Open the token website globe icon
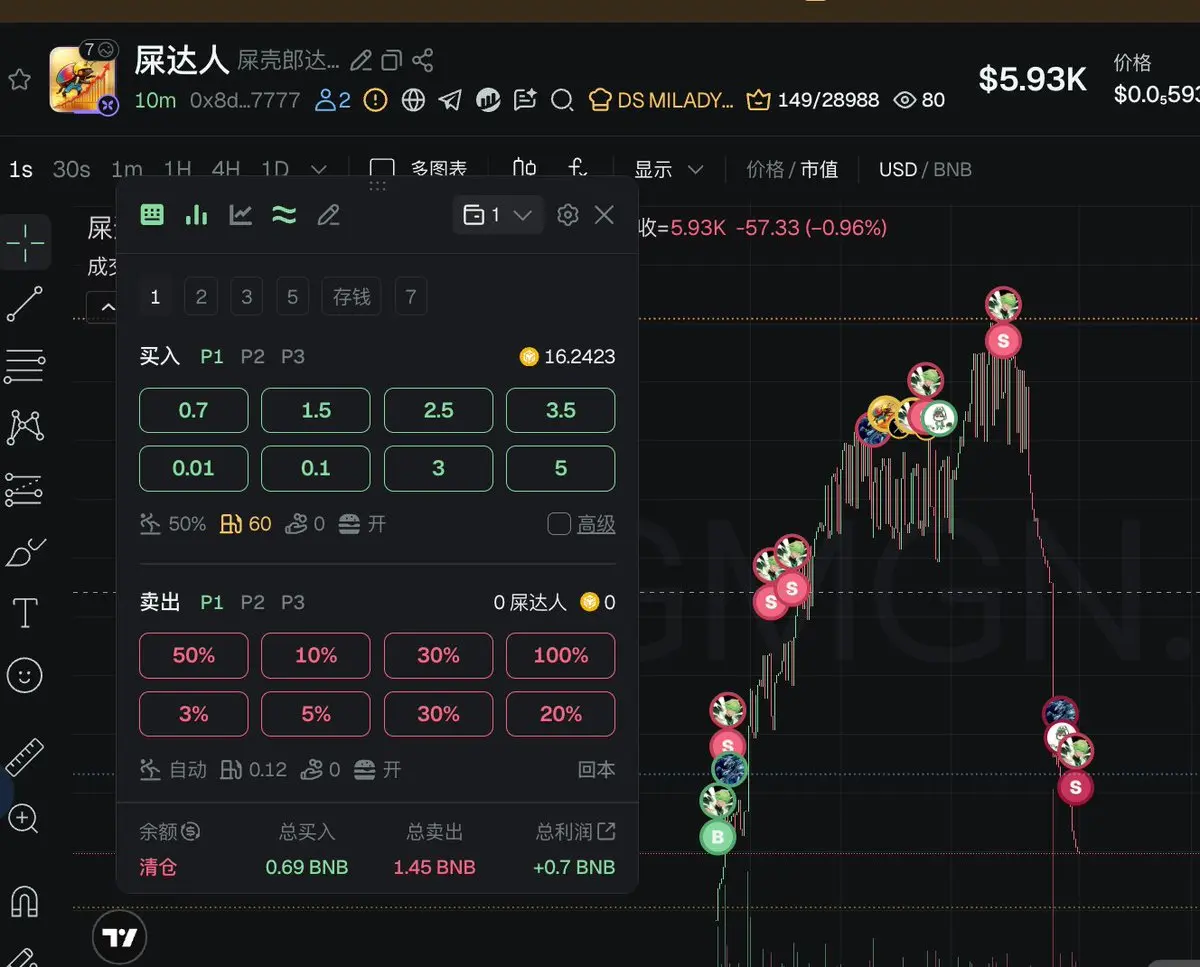Screen dimensions: 1200x967 pos(413,100)
